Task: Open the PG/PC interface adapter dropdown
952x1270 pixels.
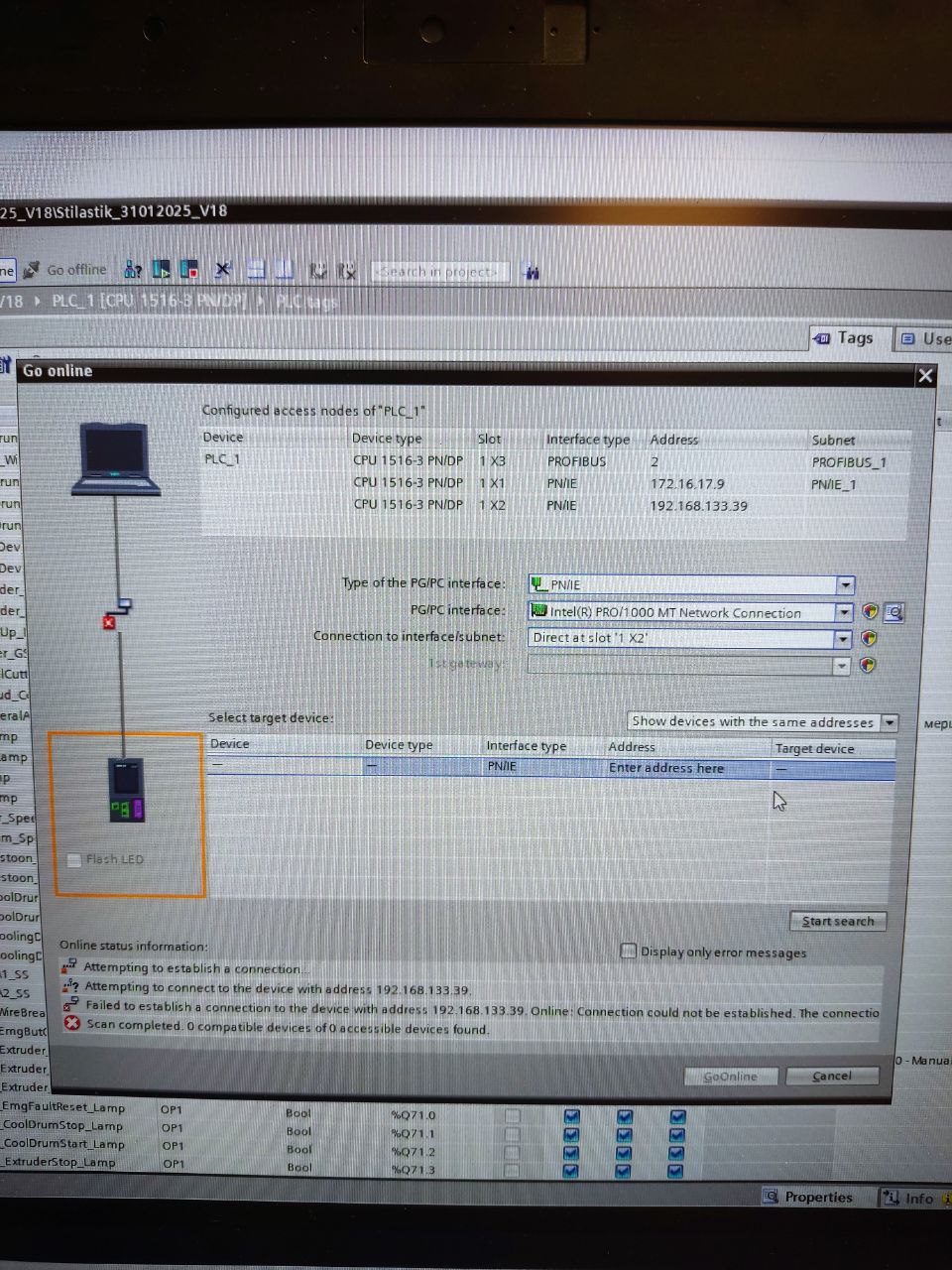Action: (x=843, y=612)
